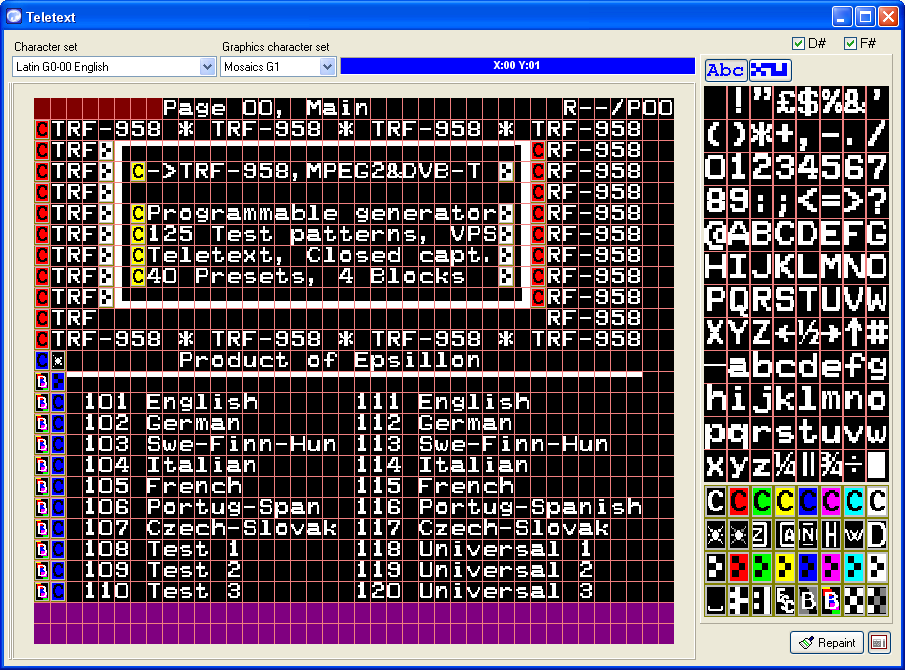Screen dimensions: 905x670
Task: Choose the boxed N normal size code
Action: tap(808, 535)
